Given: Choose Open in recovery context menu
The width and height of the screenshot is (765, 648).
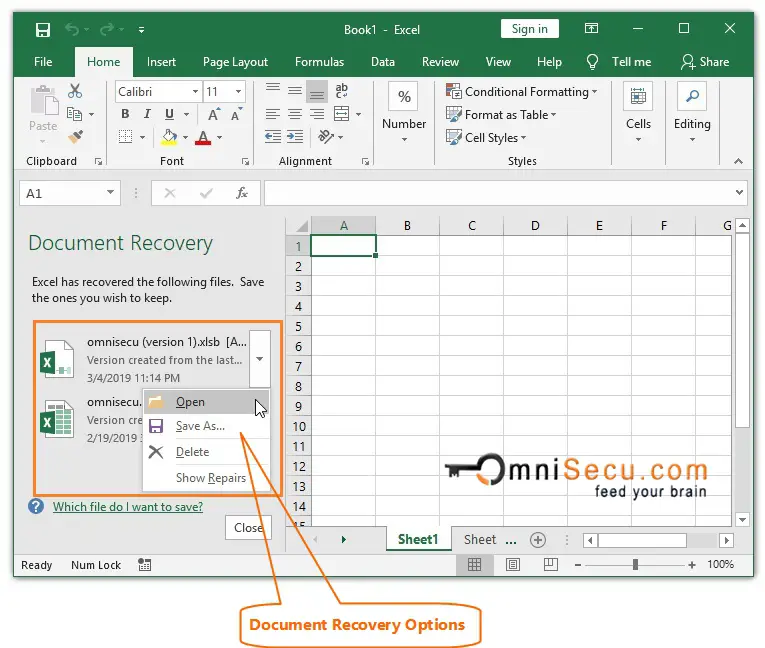Looking at the screenshot, I should coord(190,402).
